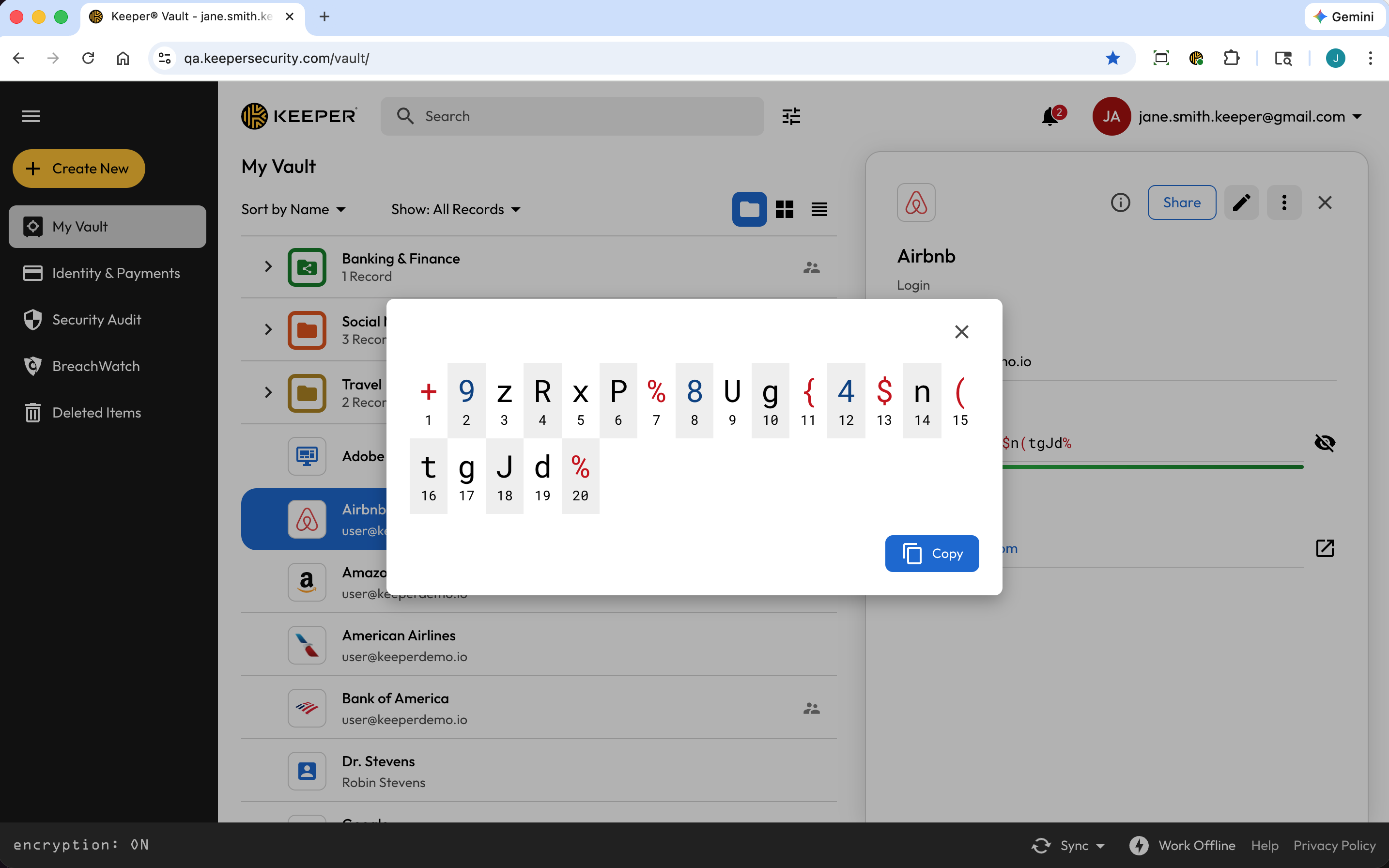
Task: Toggle the folder view button
Action: [x=749, y=210]
